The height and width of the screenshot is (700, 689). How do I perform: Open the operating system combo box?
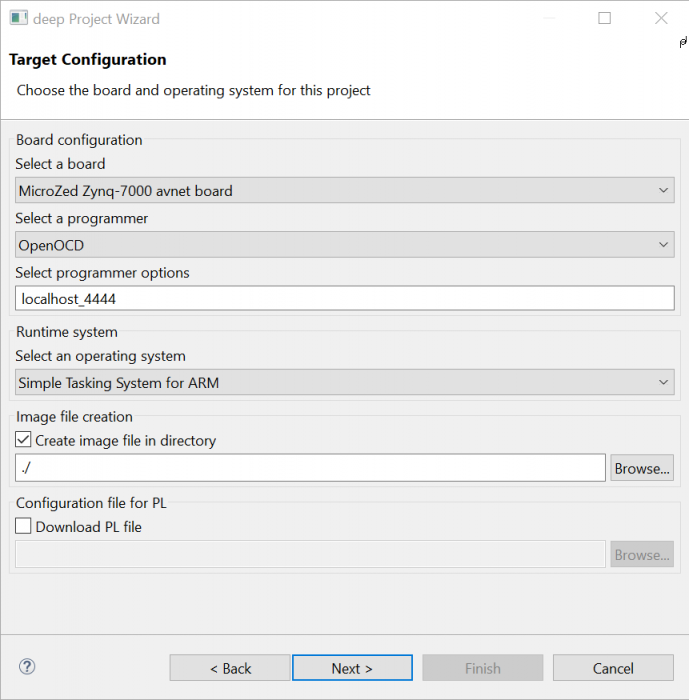click(x=345, y=382)
